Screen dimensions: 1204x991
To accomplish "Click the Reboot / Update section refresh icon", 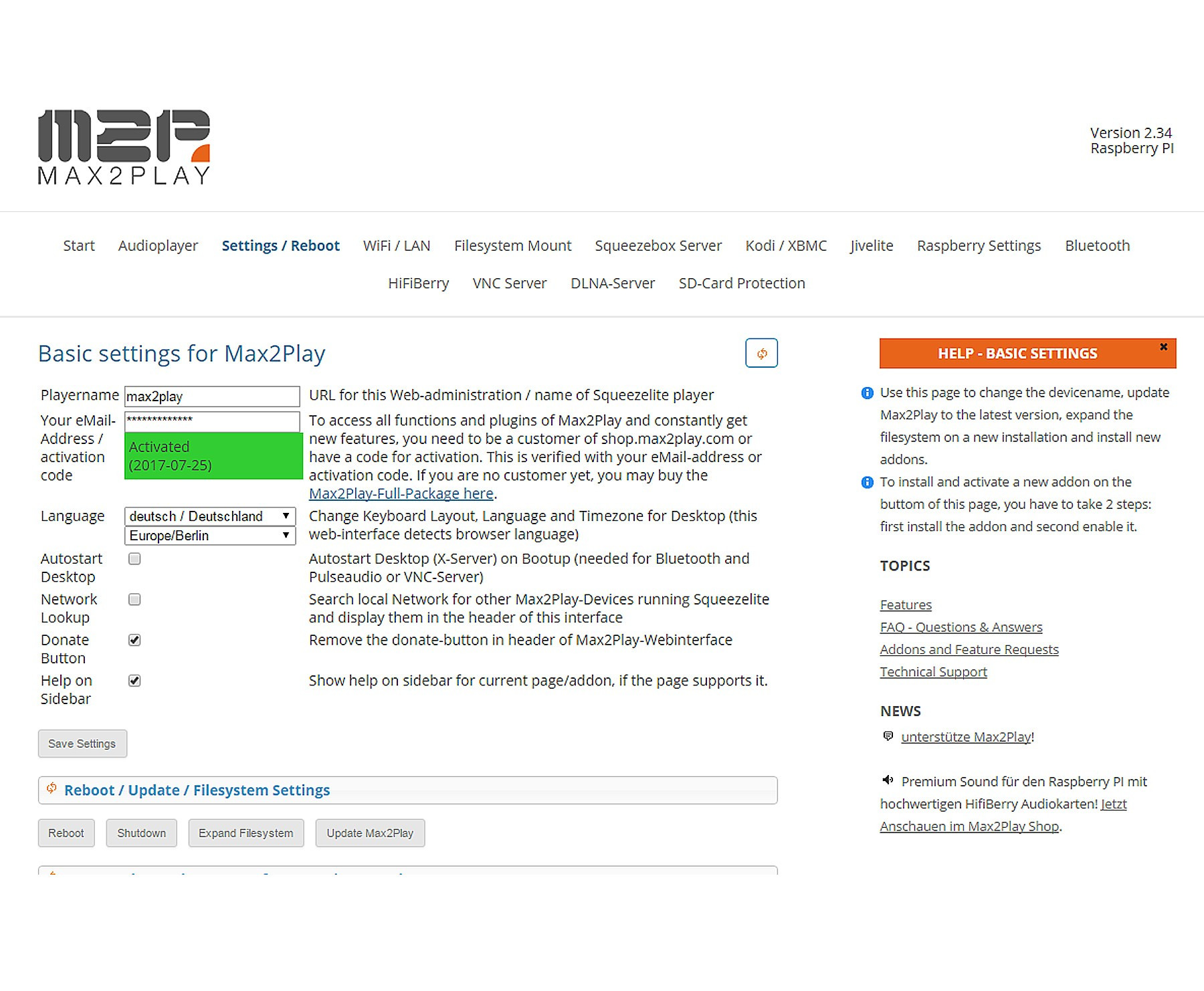I will 52,788.
